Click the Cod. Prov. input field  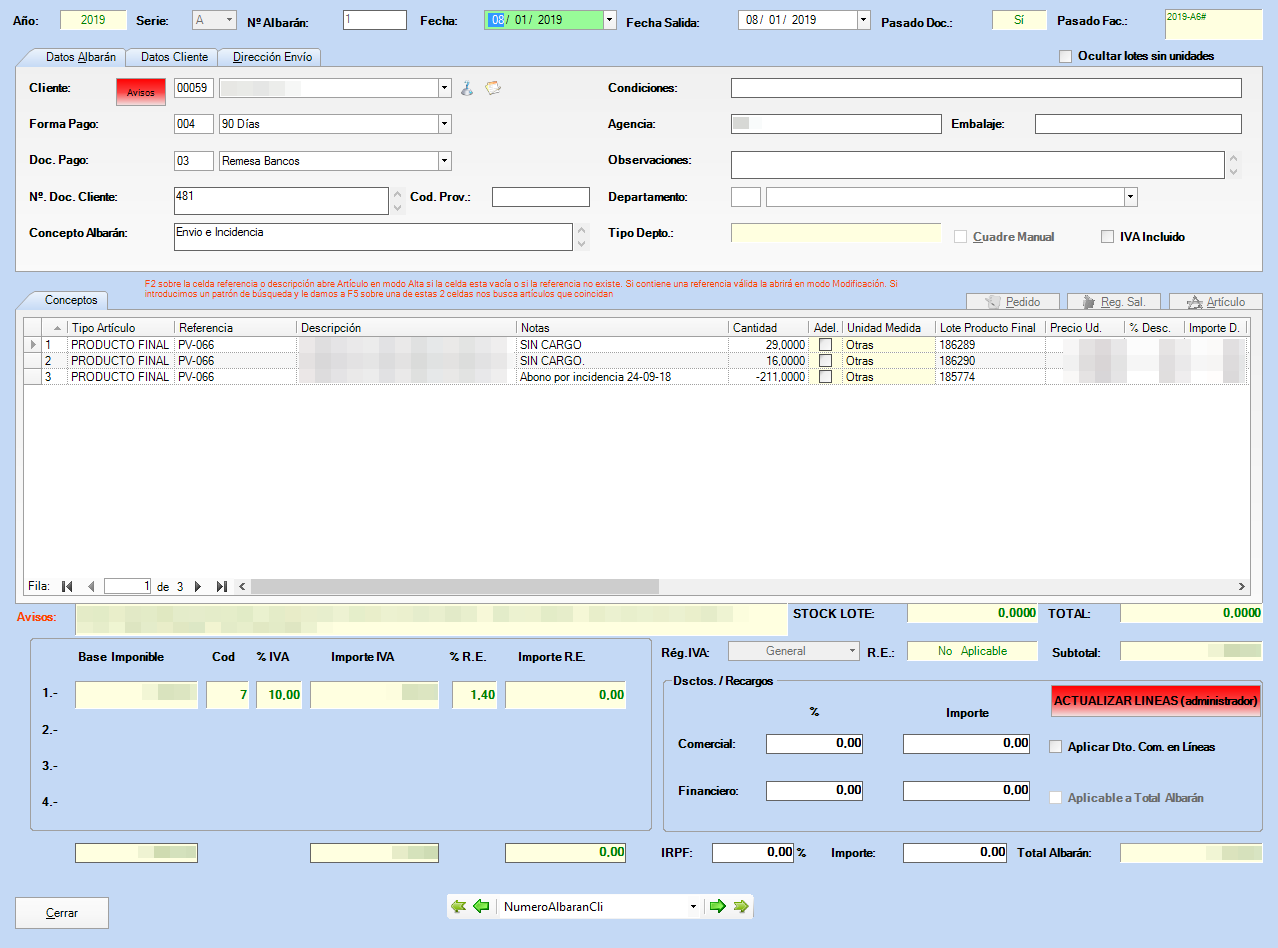pyautogui.click(x=541, y=197)
